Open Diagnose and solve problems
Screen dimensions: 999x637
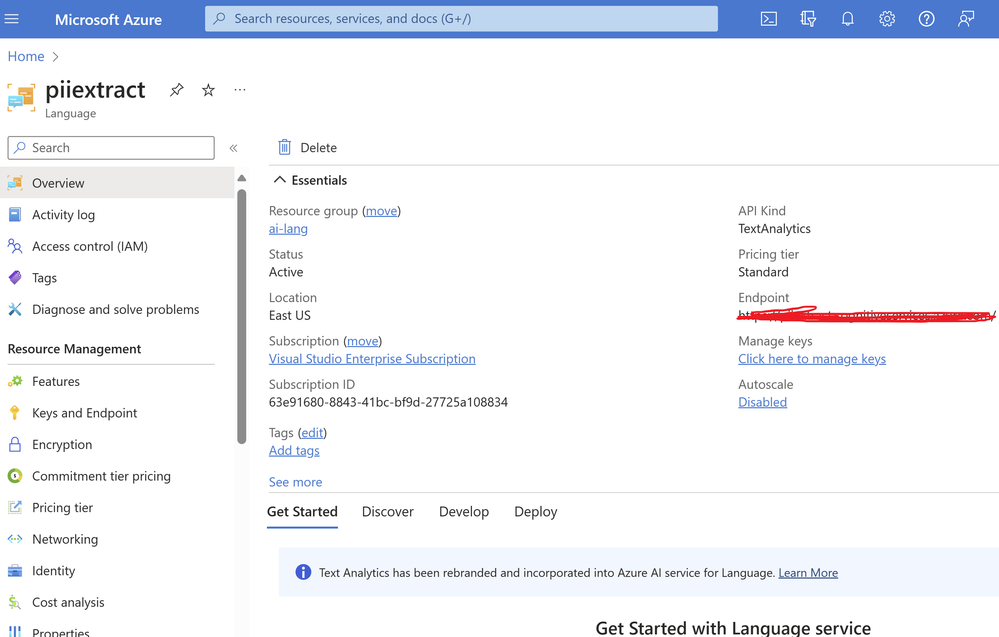(x=117, y=310)
